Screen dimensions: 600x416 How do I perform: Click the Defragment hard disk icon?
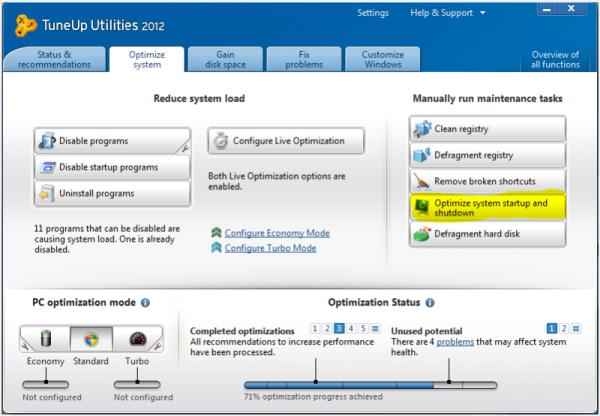tap(422, 234)
